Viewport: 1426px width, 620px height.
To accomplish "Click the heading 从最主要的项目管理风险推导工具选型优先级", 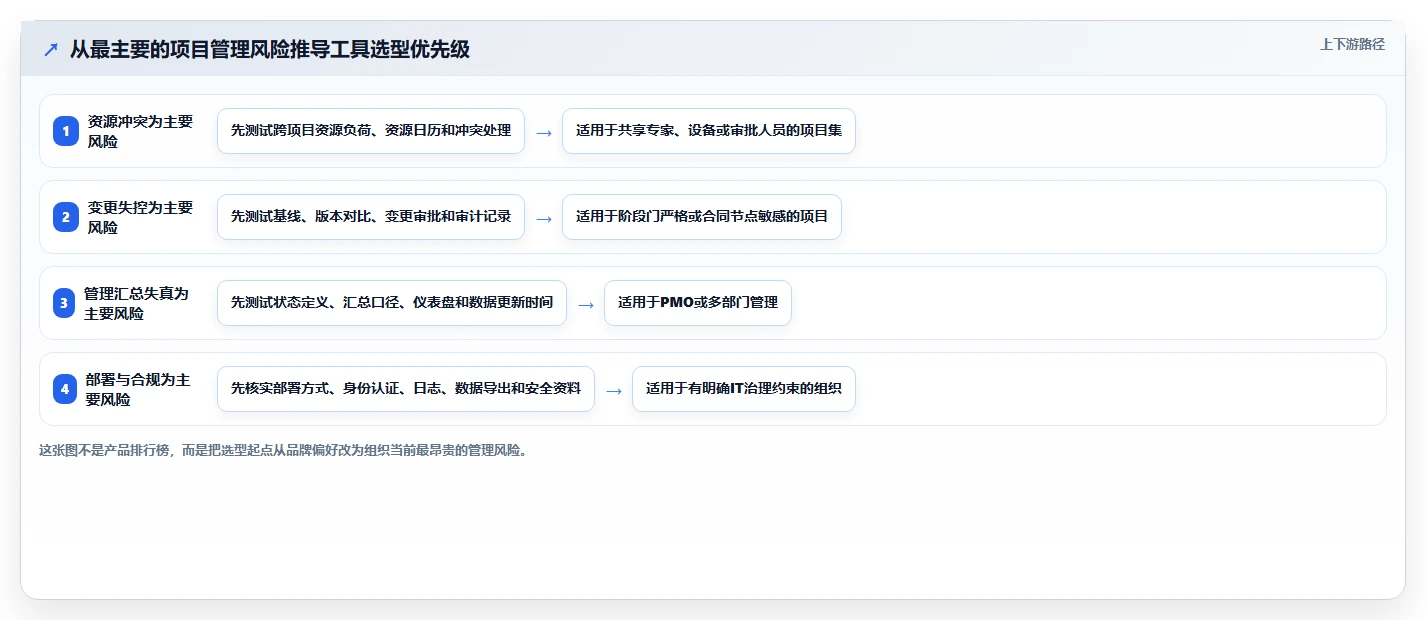I will pos(270,49).
